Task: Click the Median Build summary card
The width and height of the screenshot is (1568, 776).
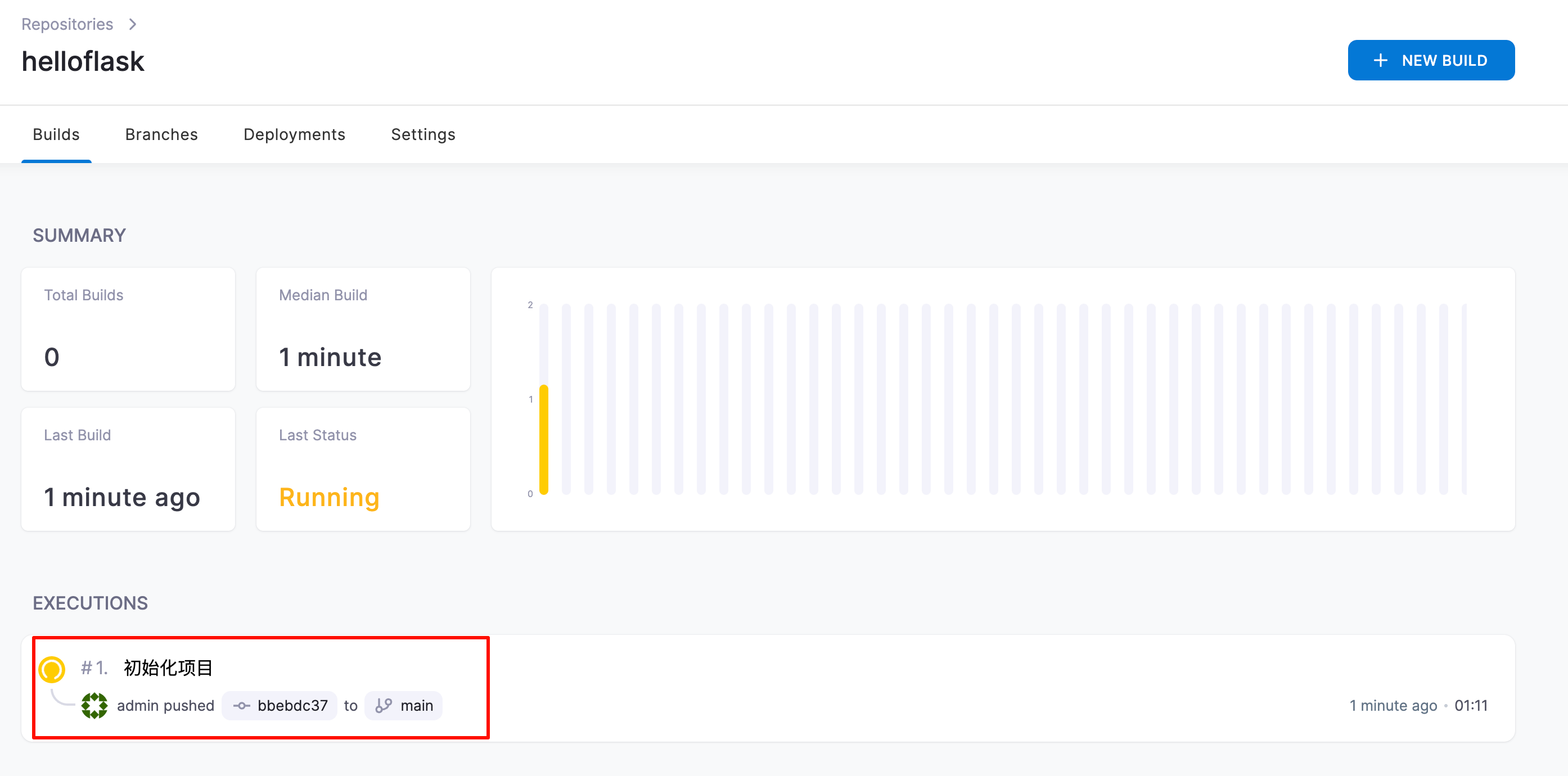Action: click(x=363, y=330)
